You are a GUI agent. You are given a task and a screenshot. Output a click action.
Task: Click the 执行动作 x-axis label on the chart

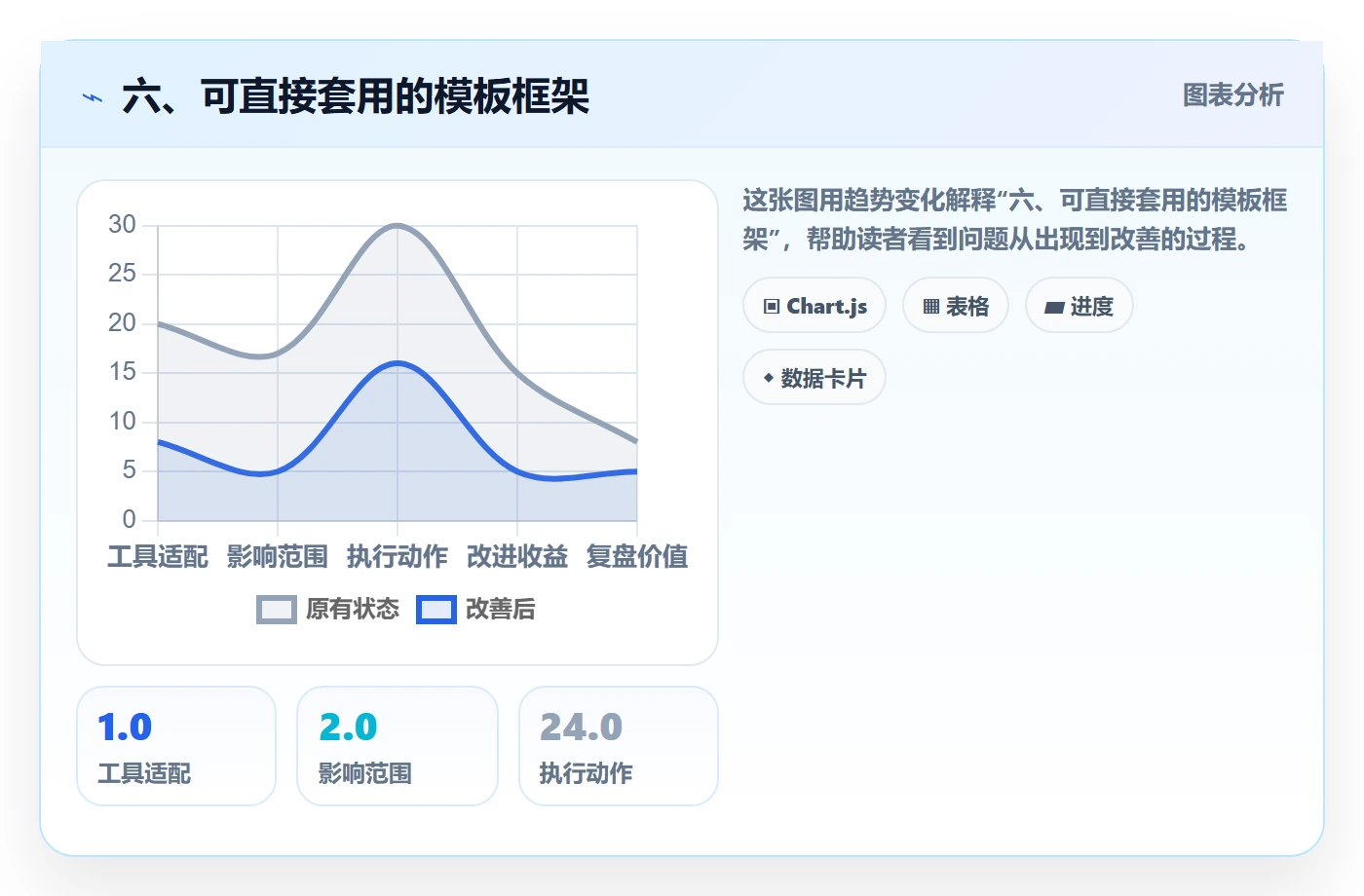pos(398,557)
